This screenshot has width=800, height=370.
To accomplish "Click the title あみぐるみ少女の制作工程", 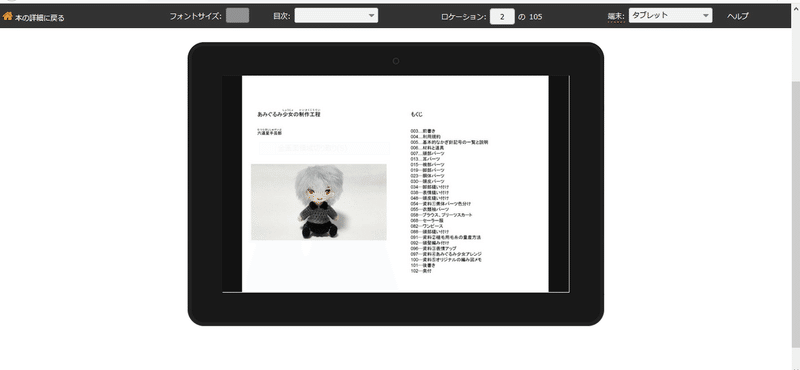I will pos(289,114).
